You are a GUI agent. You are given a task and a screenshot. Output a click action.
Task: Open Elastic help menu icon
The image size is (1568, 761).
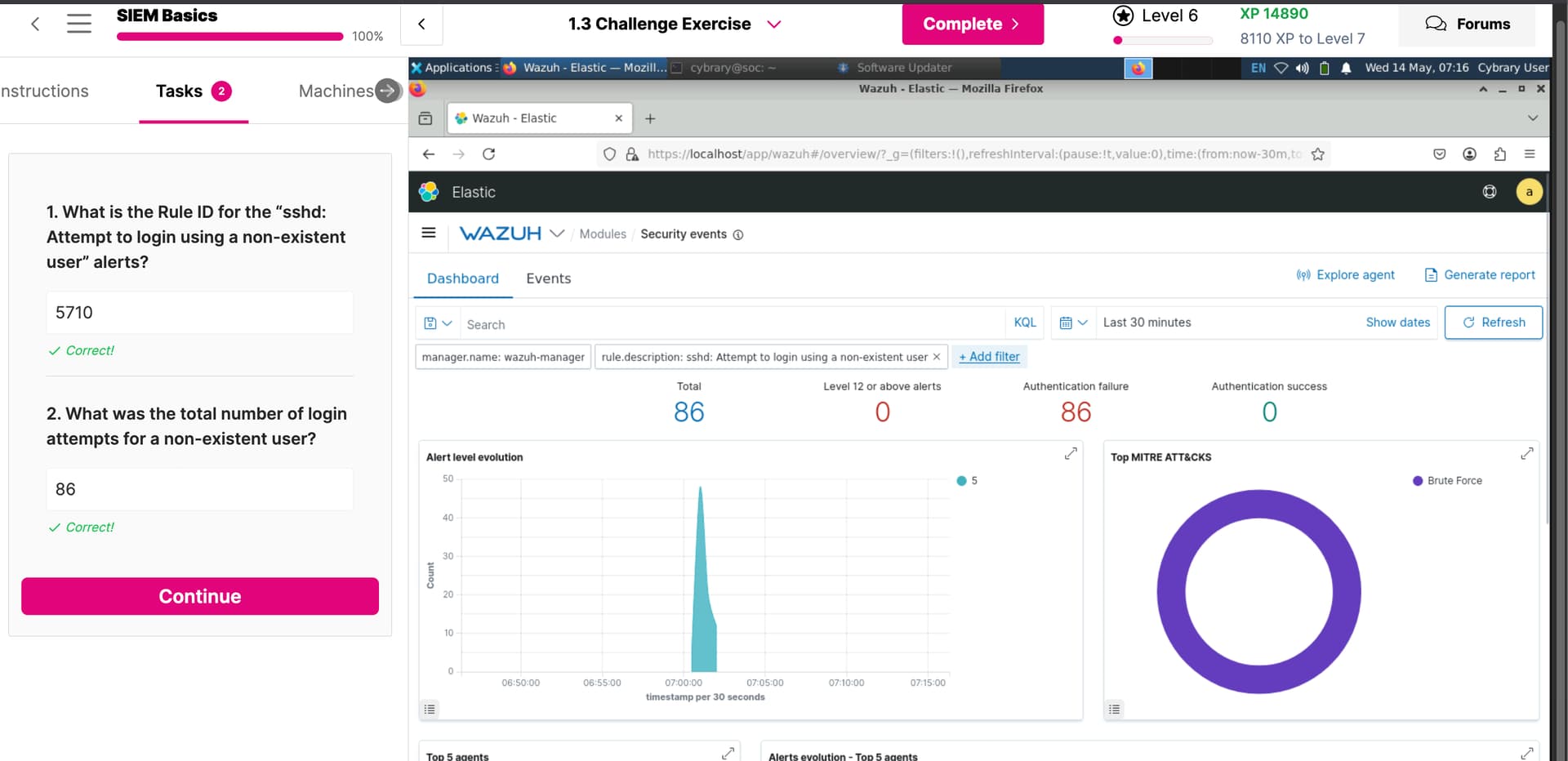click(1490, 192)
